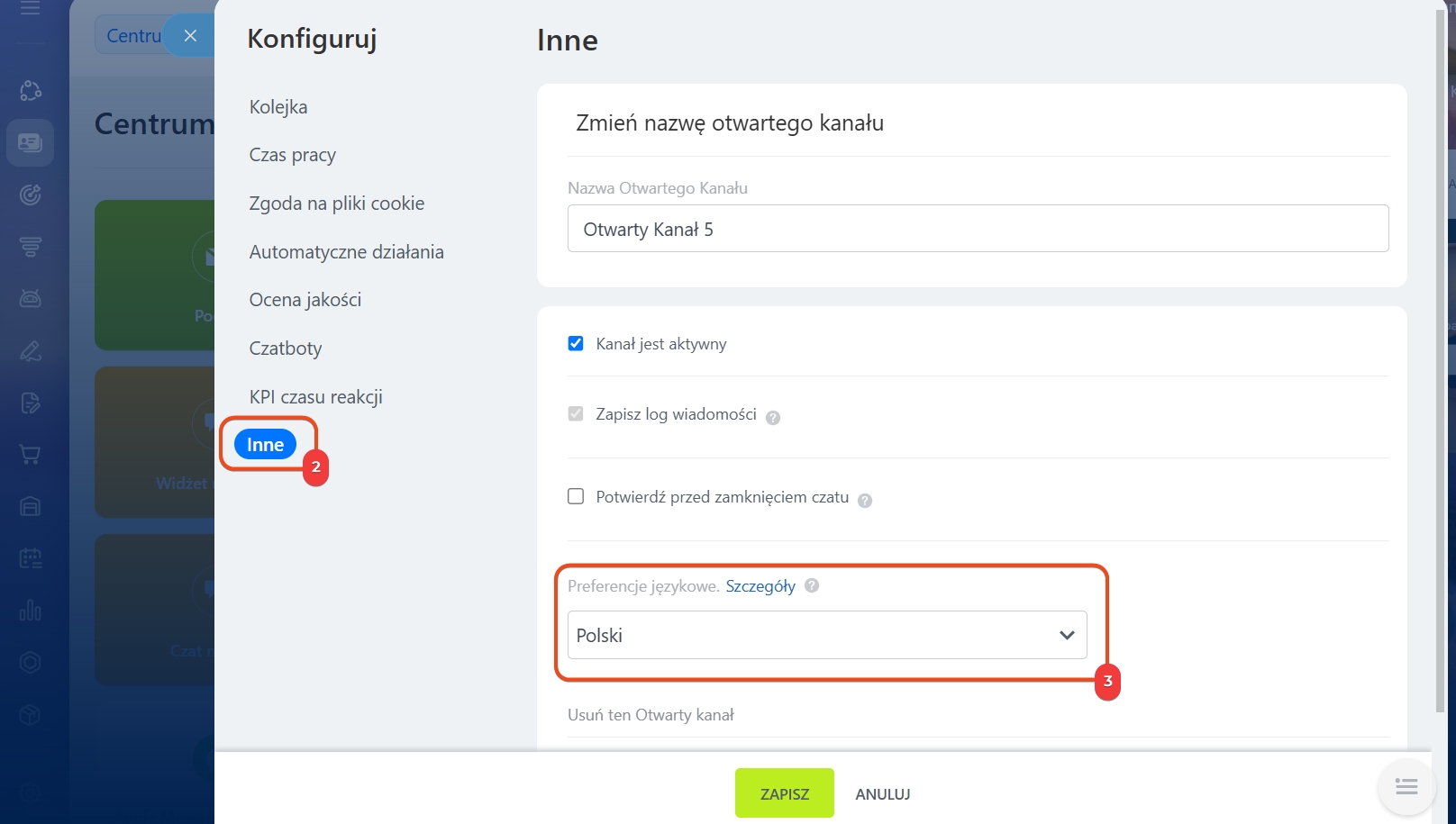The width and height of the screenshot is (1456, 824).
Task: Click the bar chart analytics sidebar icon
Action: (x=30, y=611)
